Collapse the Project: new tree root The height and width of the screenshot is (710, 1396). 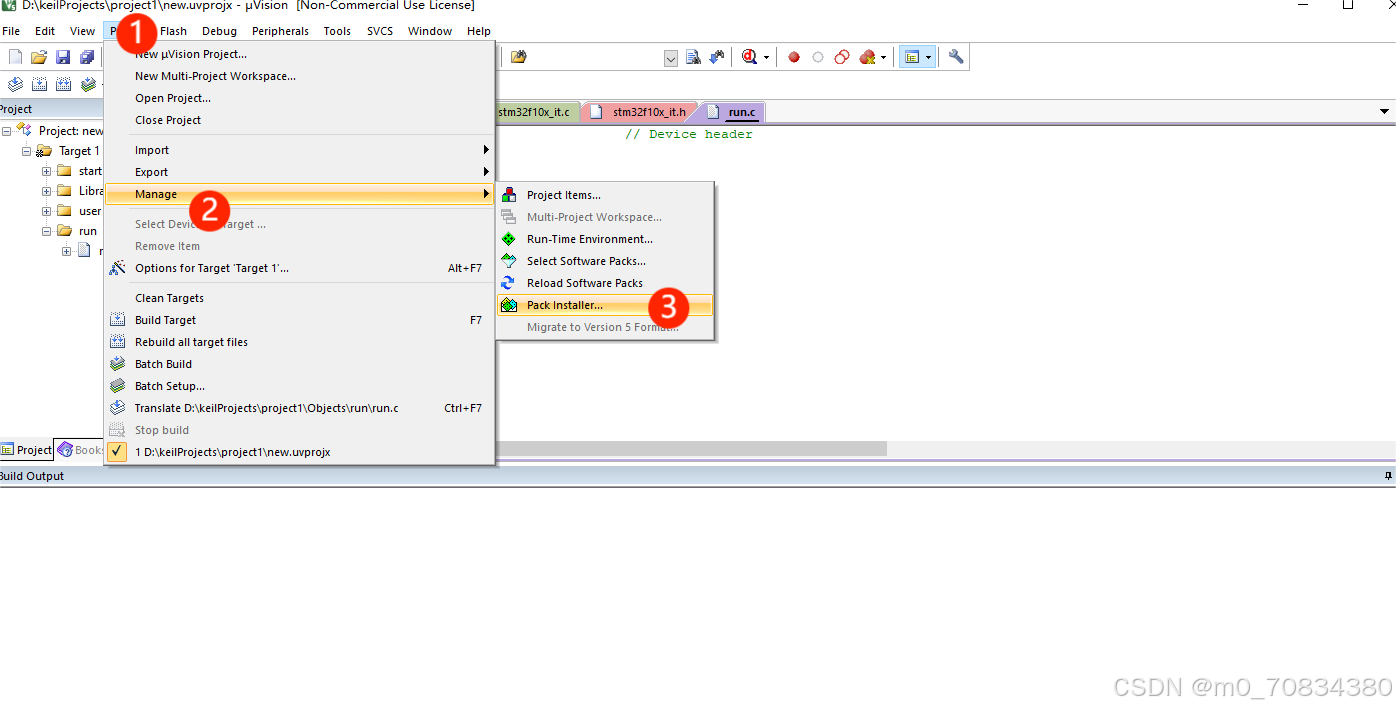(7, 131)
